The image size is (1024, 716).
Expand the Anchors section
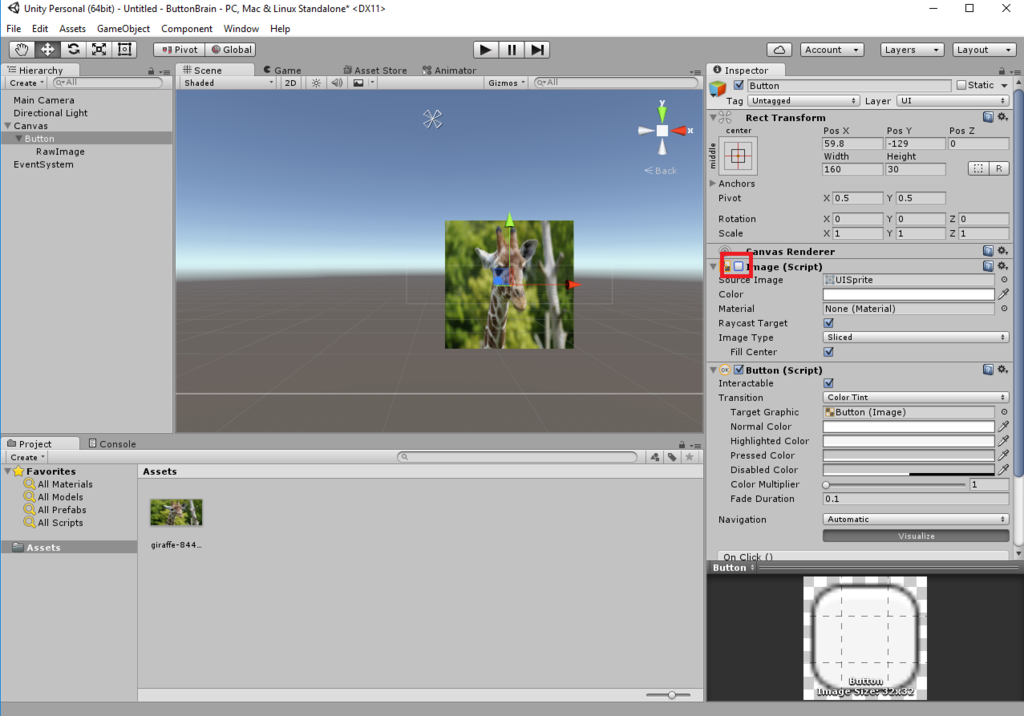713,184
